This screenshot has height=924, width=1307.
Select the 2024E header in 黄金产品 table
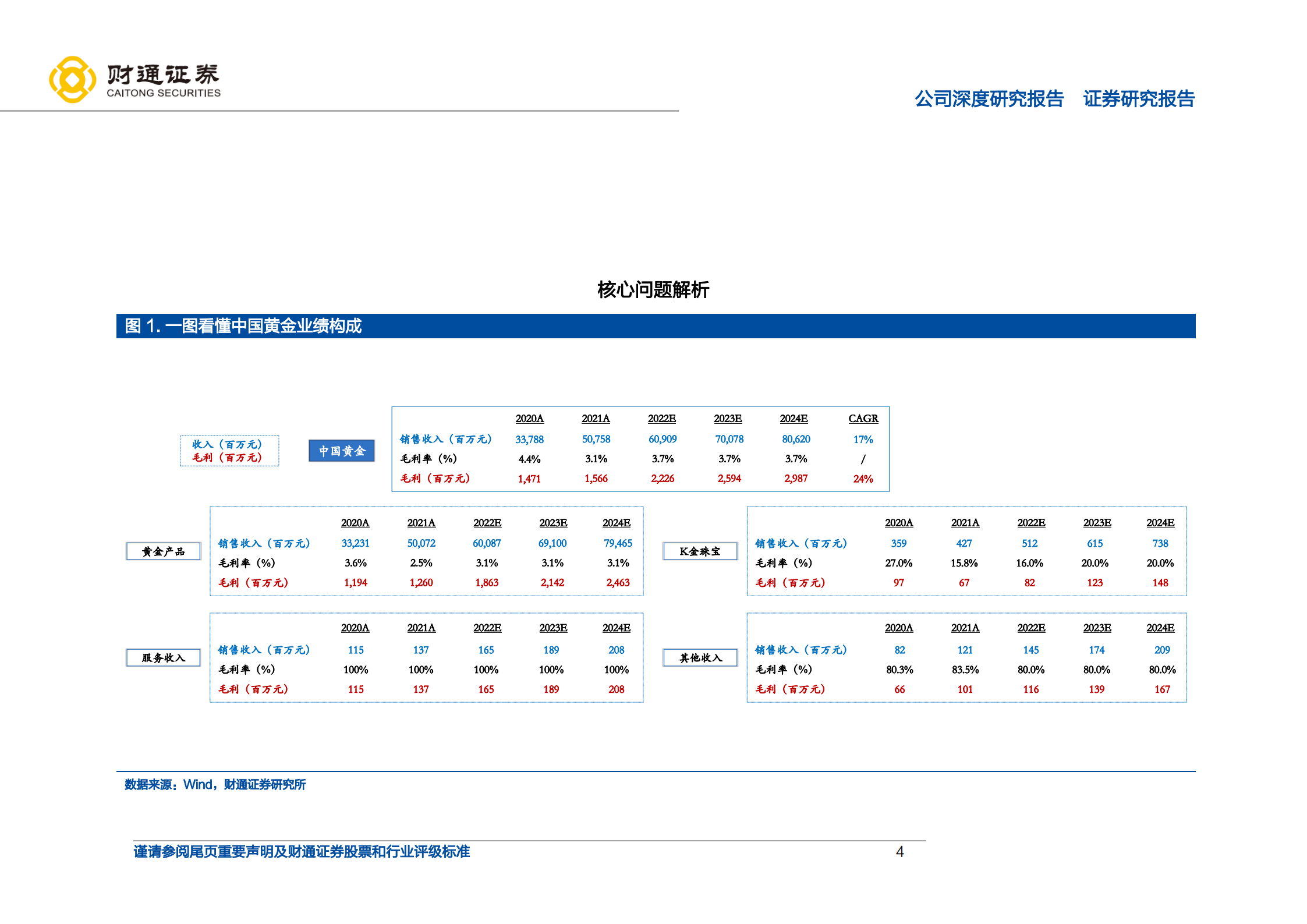point(617,523)
